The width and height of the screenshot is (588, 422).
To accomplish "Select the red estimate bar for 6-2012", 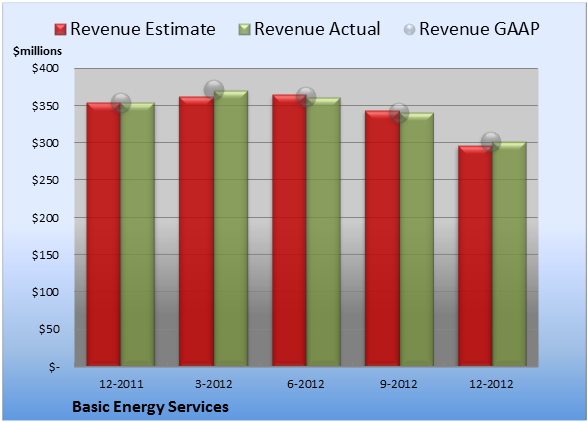I will [290, 230].
